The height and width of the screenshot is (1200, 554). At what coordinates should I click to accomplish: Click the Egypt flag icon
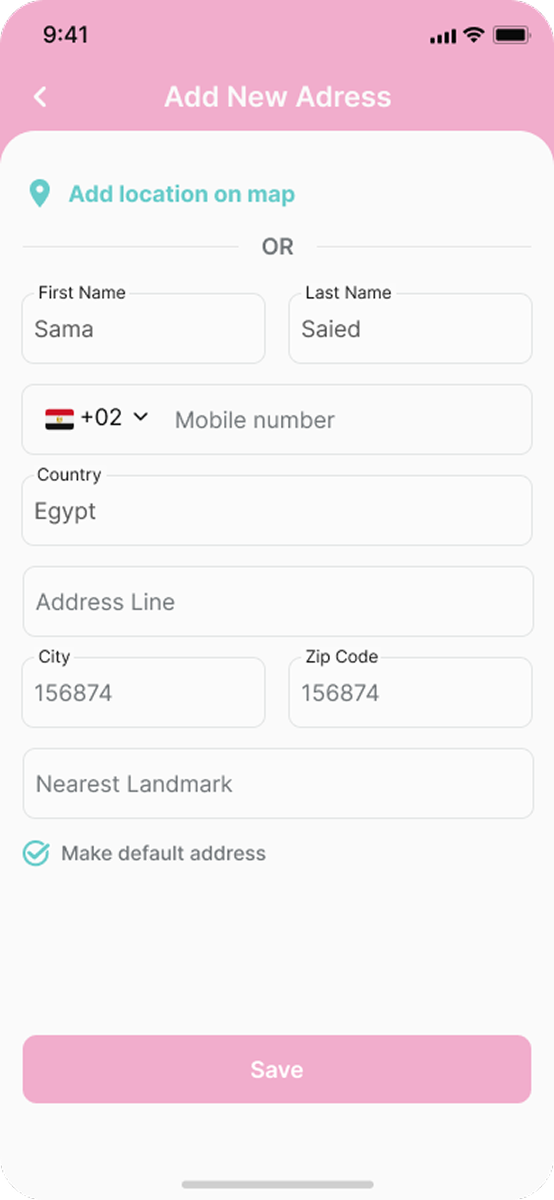pyautogui.click(x=59, y=419)
